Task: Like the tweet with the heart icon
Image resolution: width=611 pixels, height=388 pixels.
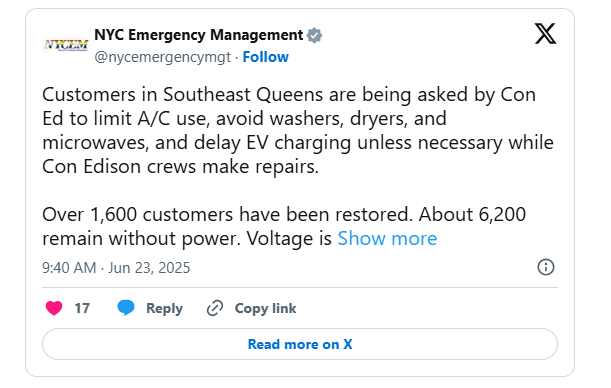Action: (54, 308)
